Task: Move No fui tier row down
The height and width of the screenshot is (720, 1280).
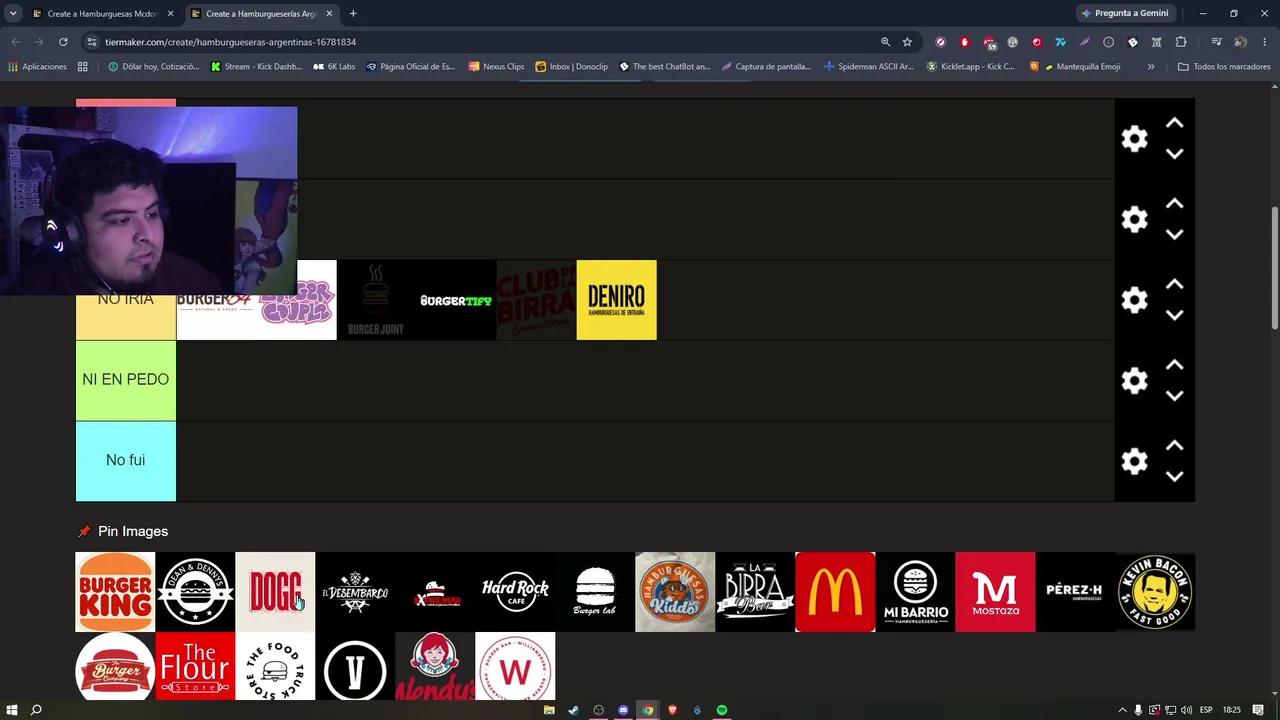Action: click(x=1174, y=476)
